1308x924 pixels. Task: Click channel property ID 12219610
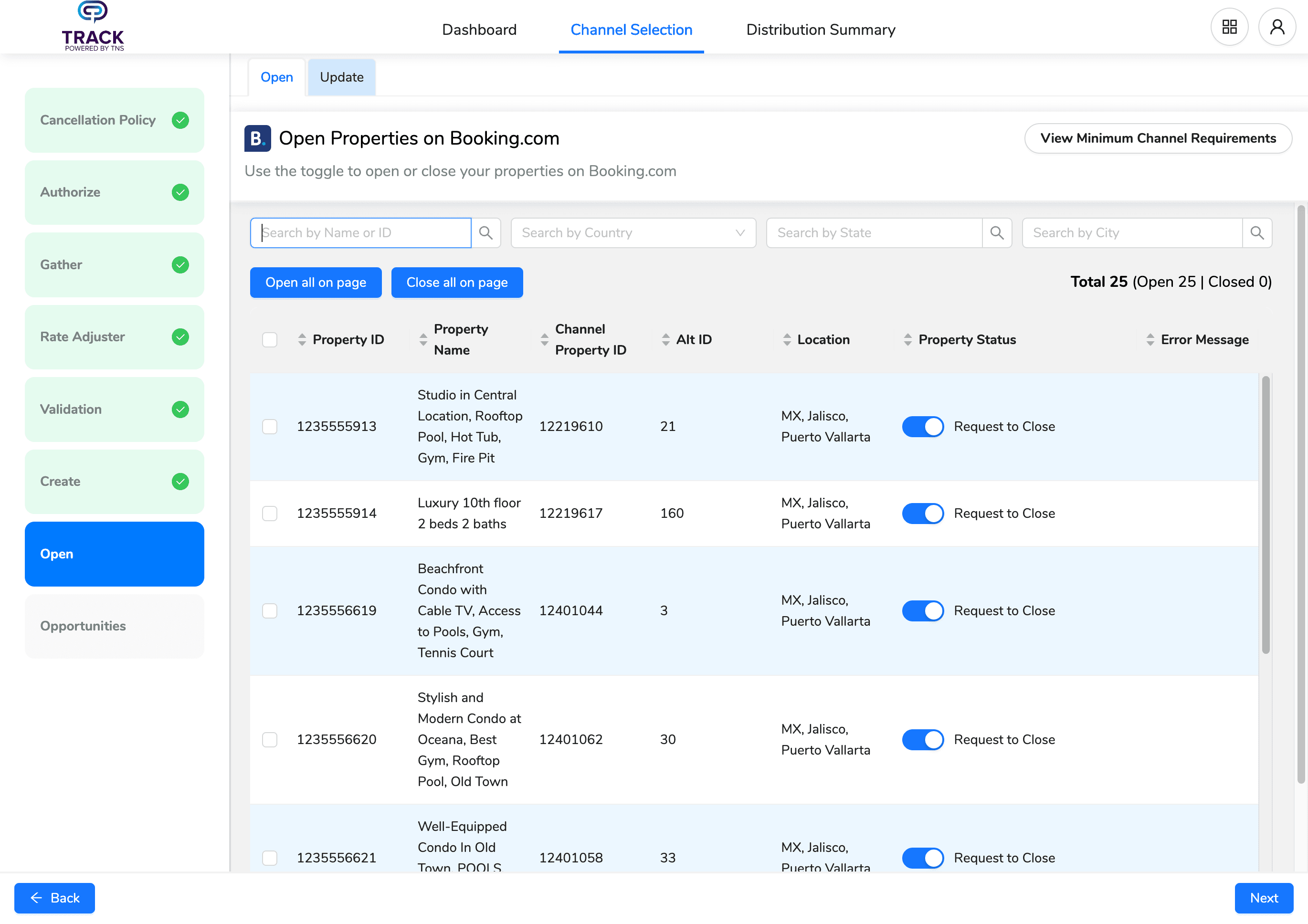click(571, 427)
